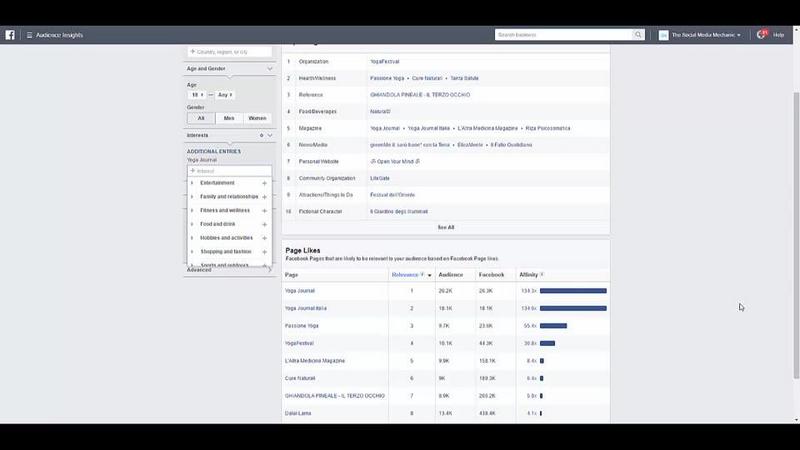This screenshot has width=800, height=450.
Task: Click the Search business input field
Action: 564,35
